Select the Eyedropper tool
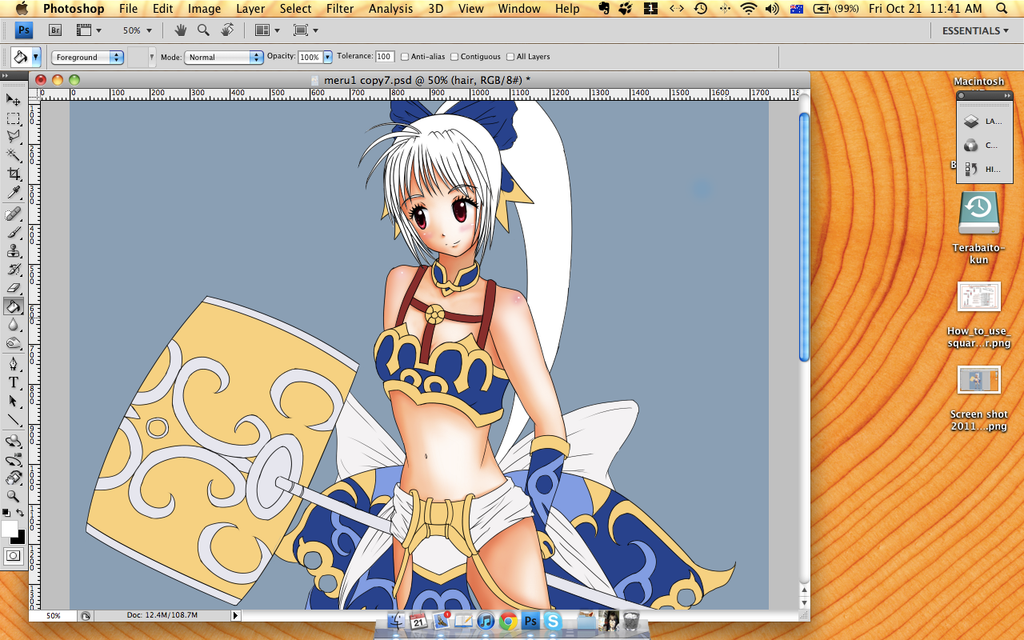Viewport: 1024px width, 640px height. (x=13, y=192)
